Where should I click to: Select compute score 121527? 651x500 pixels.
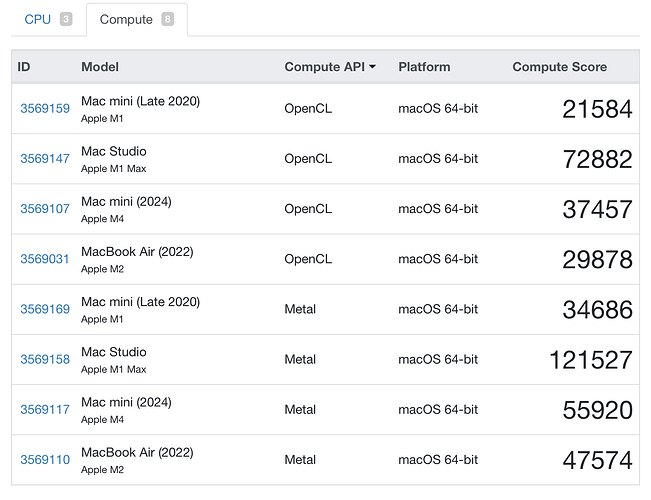(591, 360)
